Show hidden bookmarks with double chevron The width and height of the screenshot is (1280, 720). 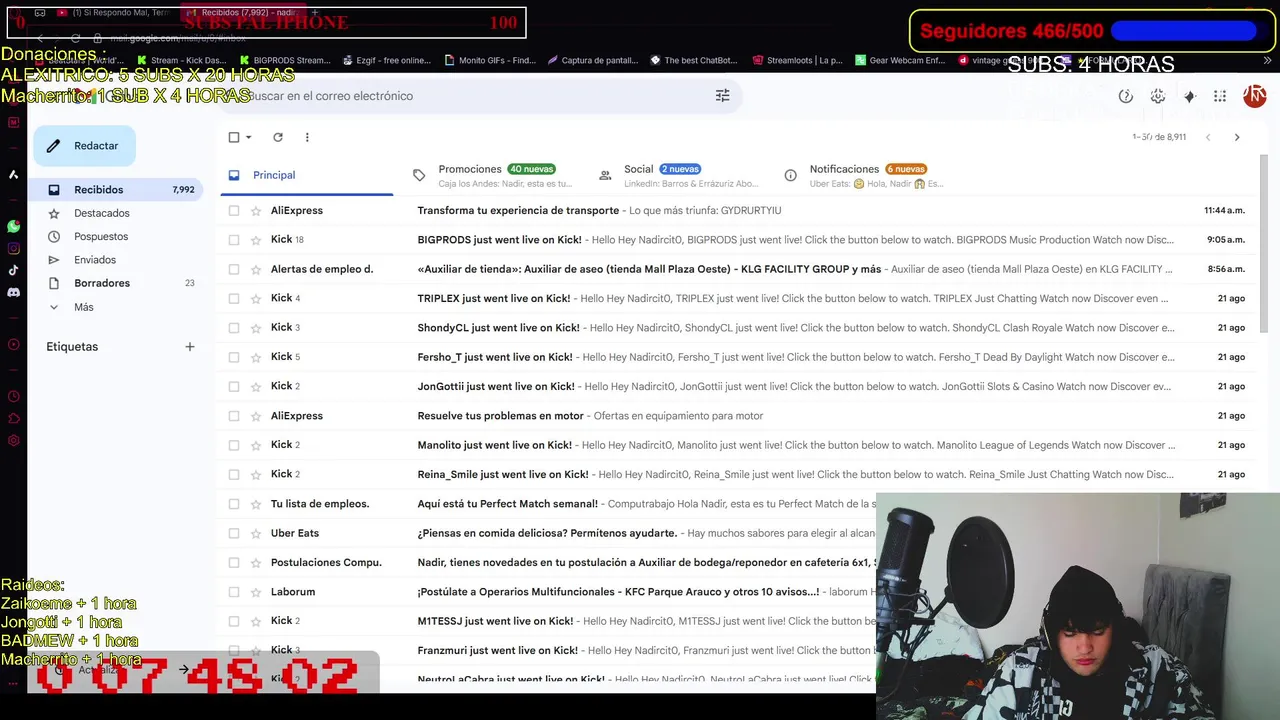click(x=1268, y=60)
